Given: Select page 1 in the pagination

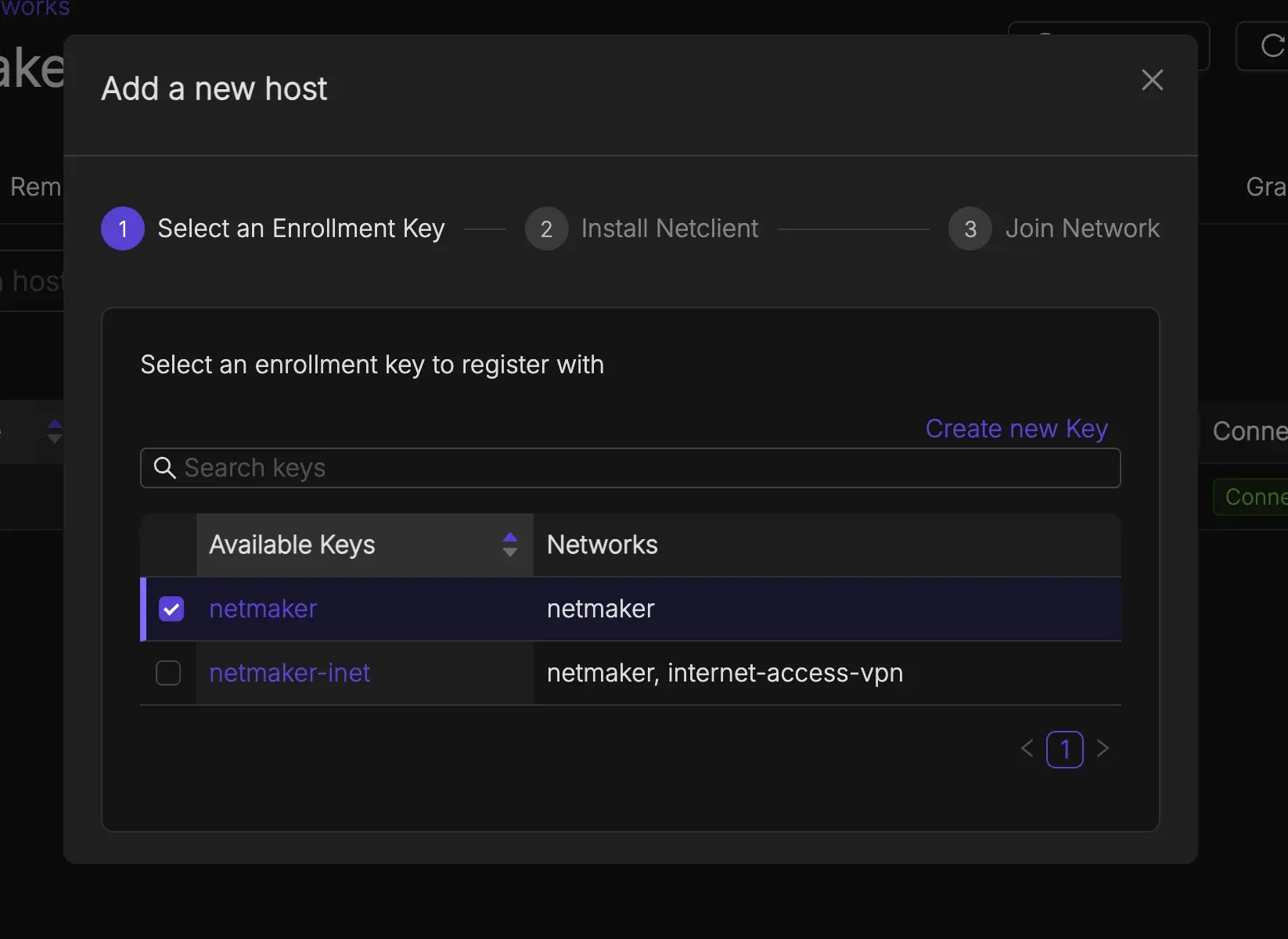Looking at the screenshot, I should [1064, 750].
